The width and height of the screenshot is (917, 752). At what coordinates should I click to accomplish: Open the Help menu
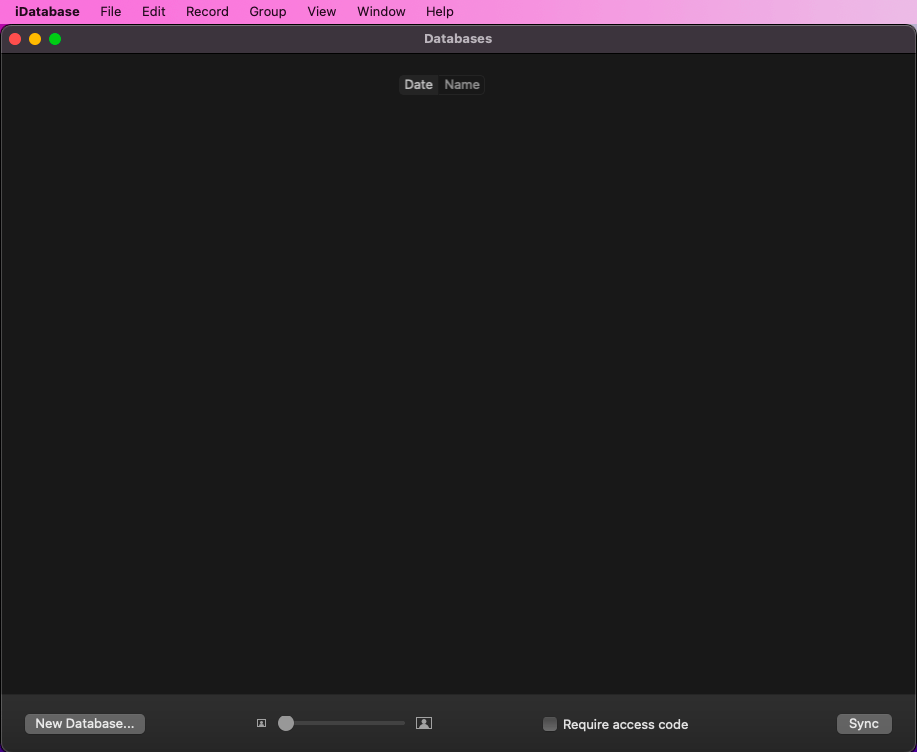(440, 12)
